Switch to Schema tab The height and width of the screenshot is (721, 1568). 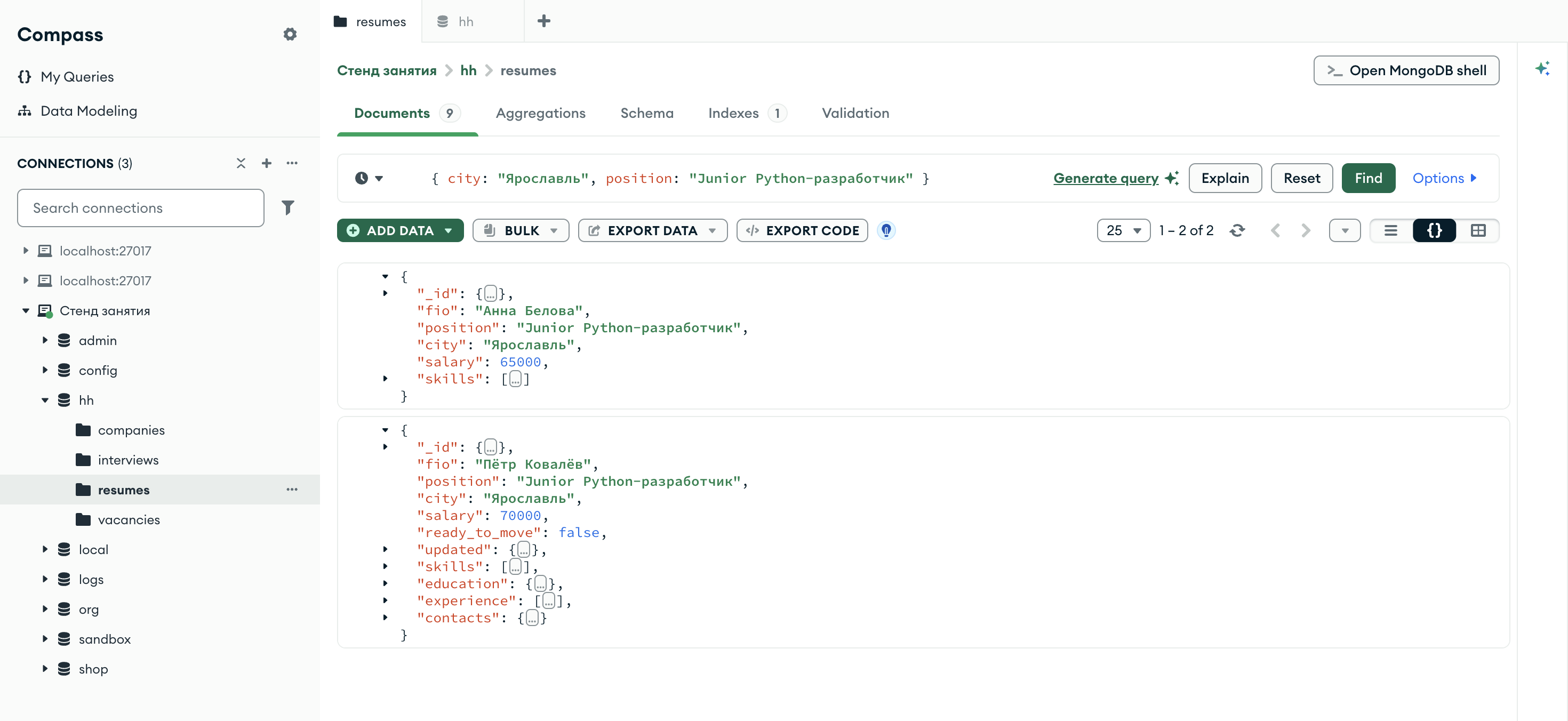[x=647, y=113]
